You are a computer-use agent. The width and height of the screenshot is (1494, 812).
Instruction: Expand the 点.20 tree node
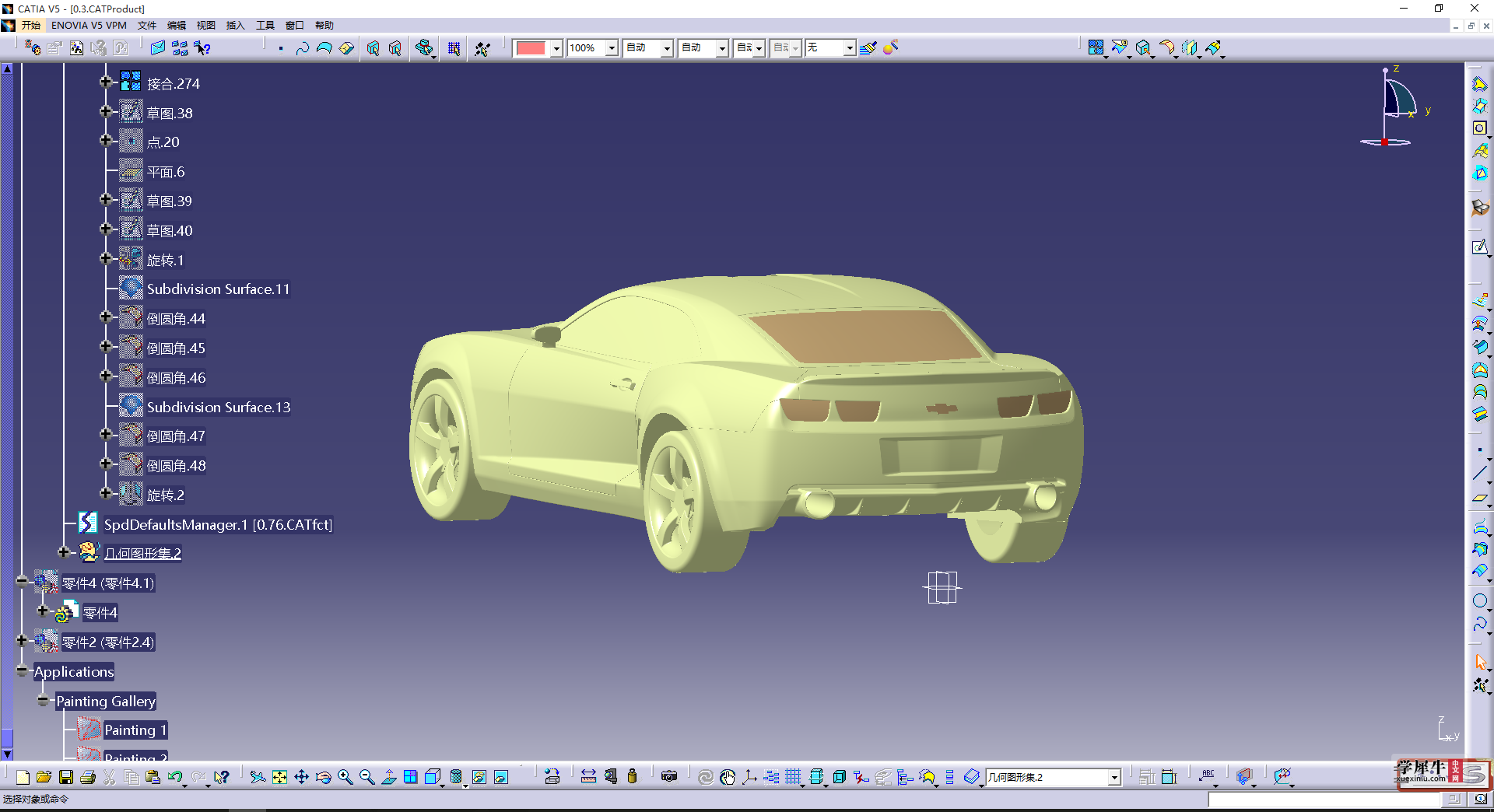pos(106,141)
